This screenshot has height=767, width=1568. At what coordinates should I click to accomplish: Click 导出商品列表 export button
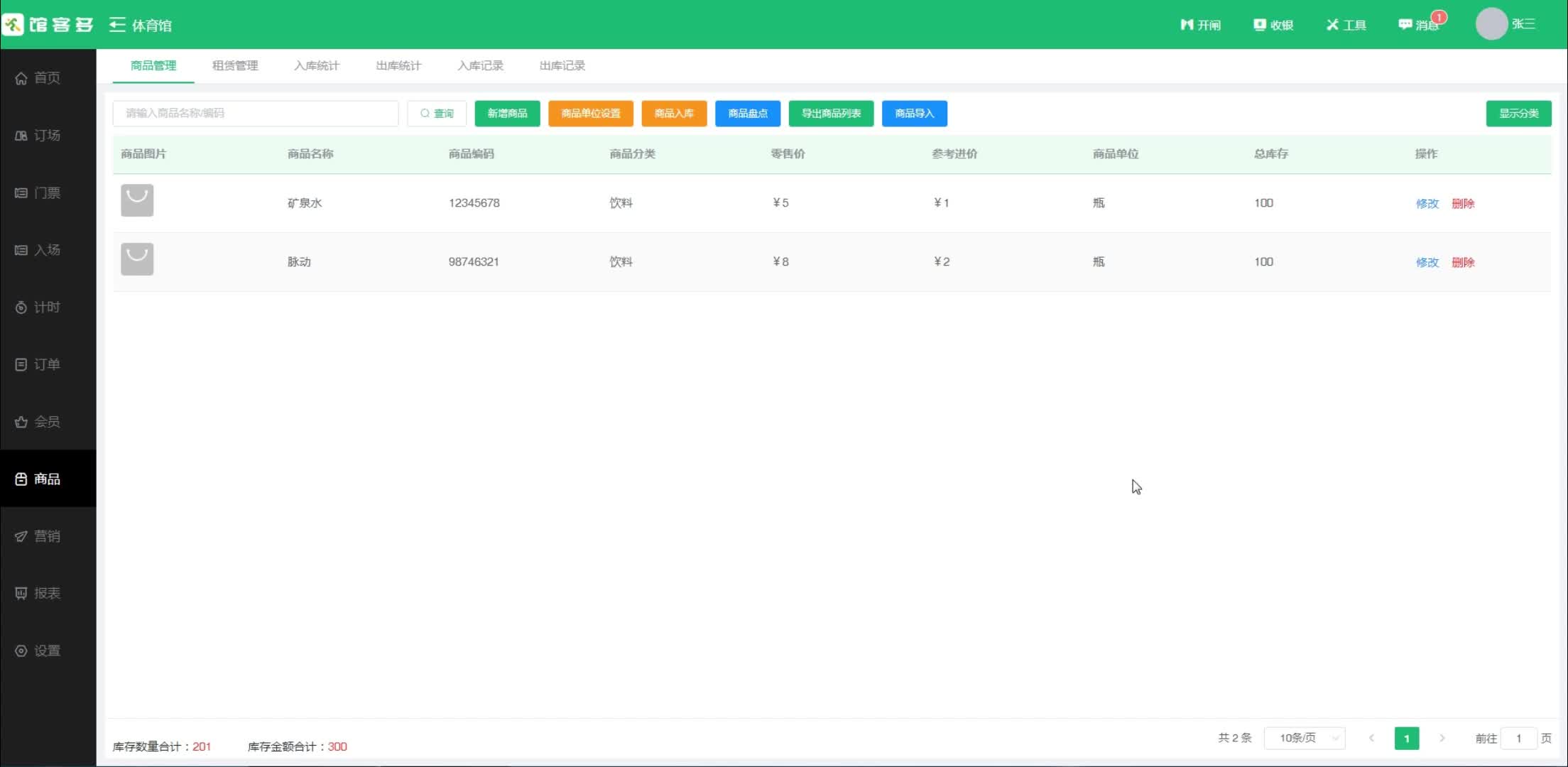tap(831, 114)
